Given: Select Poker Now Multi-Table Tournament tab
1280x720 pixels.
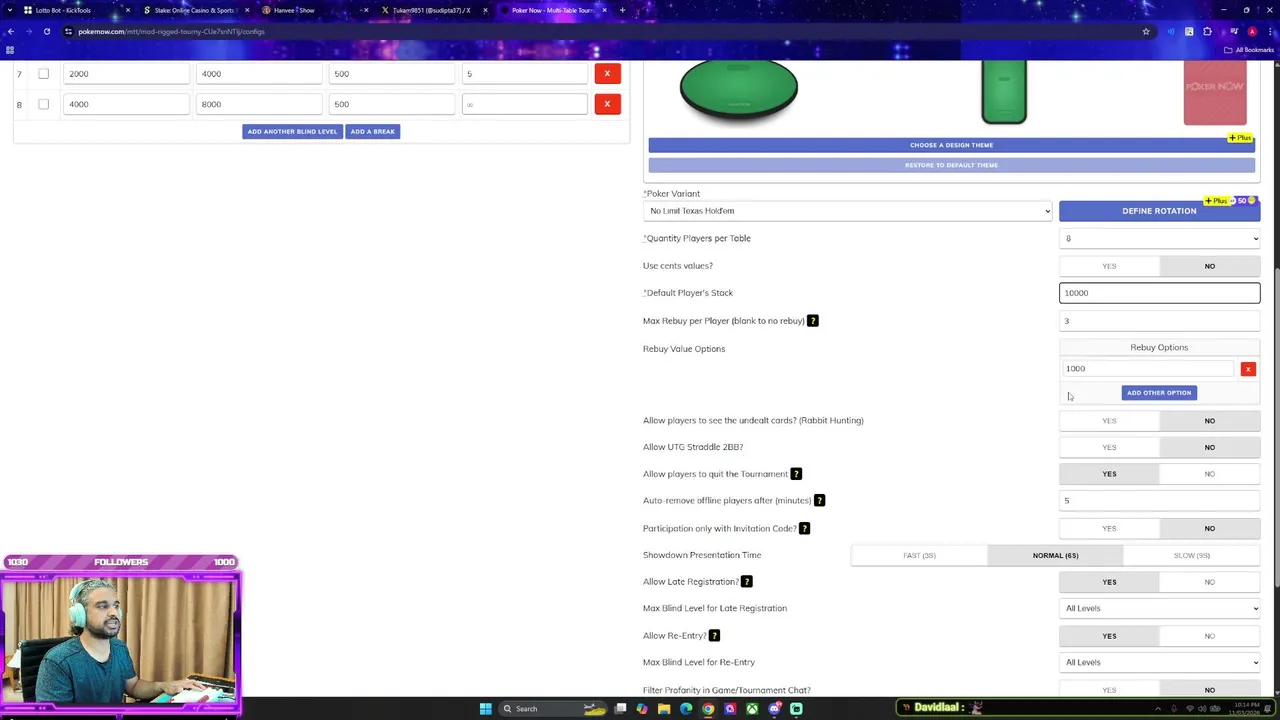Looking at the screenshot, I should 552,10.
